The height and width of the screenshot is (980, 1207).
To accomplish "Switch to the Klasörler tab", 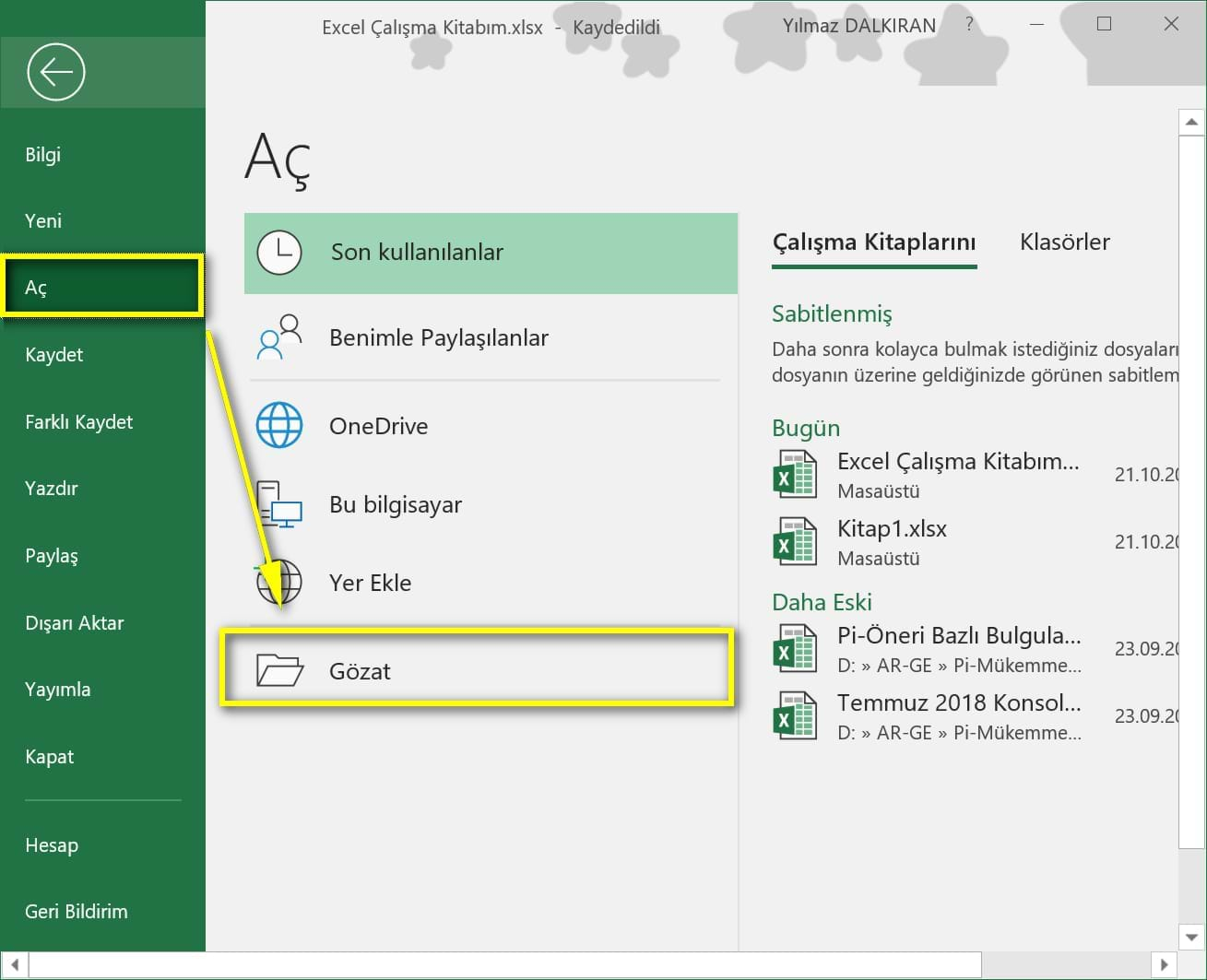I will [1064, 242].
